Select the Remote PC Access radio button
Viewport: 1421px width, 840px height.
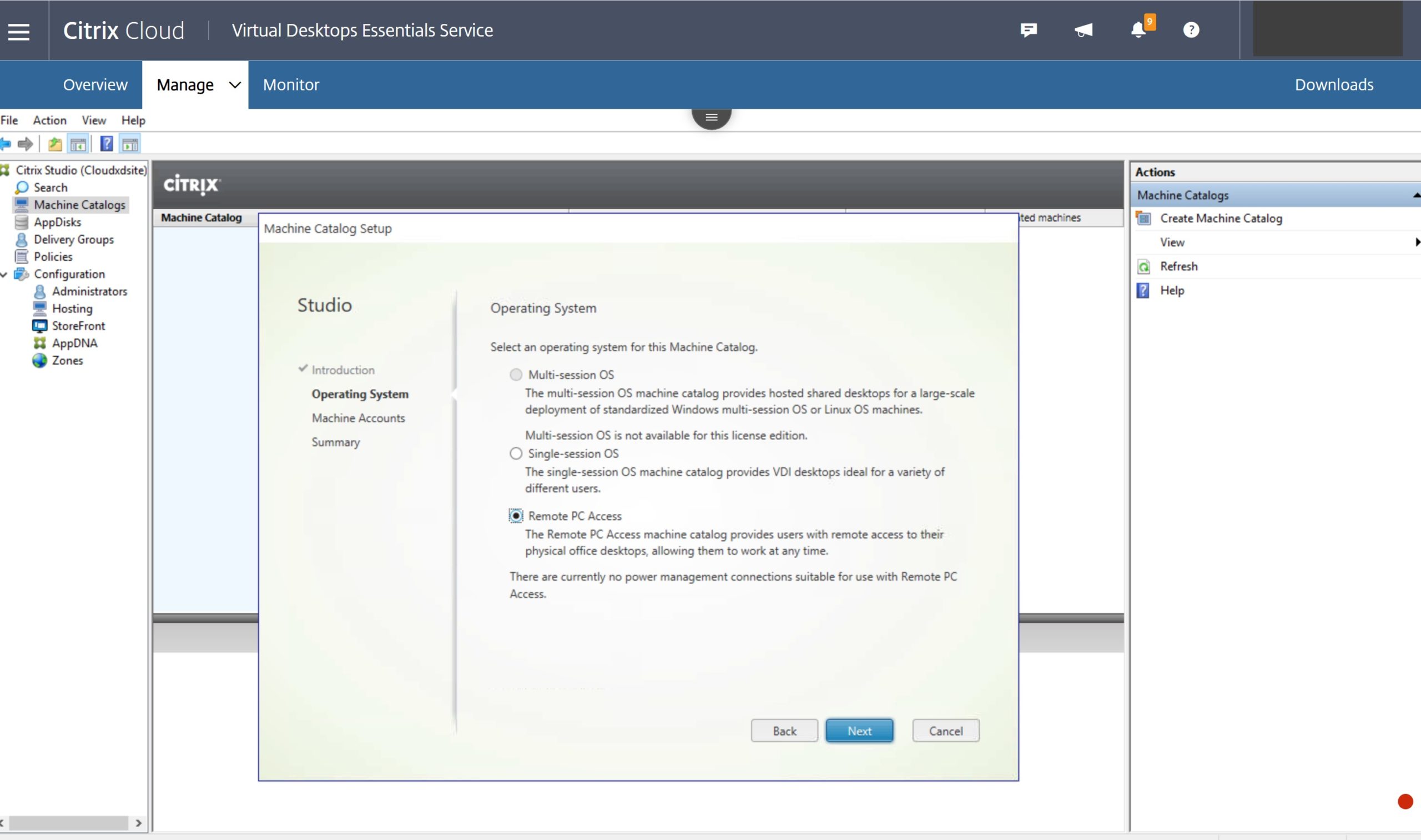click(516, 515)
